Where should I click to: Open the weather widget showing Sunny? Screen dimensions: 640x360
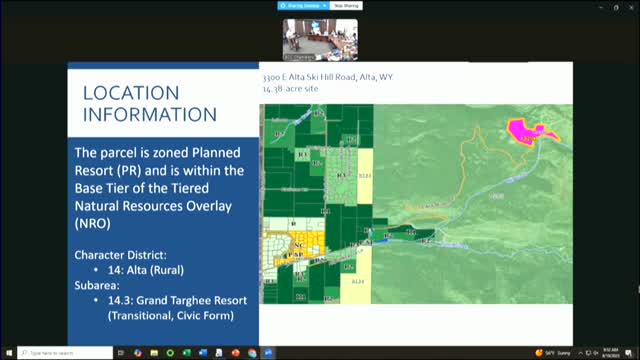(553, 353)
